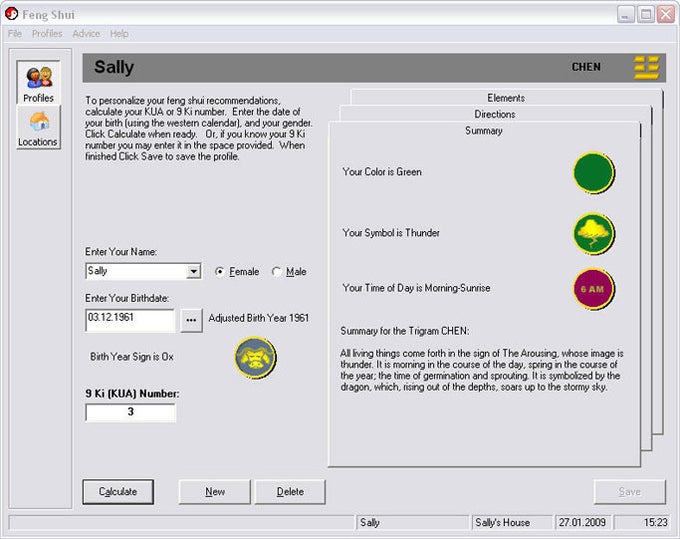The image size is (680, 539).
Task: Click the 'CHEN' header label
Action: point(586,67)
